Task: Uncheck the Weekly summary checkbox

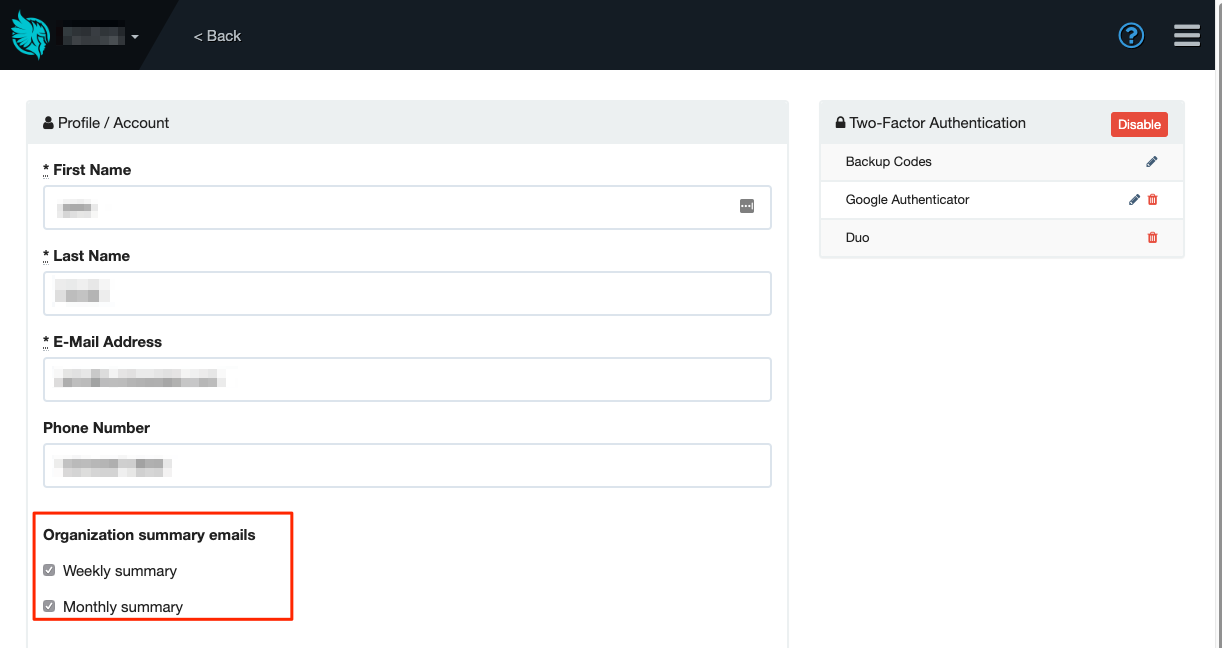Action: pyautogui.click(x=49, y=571)
